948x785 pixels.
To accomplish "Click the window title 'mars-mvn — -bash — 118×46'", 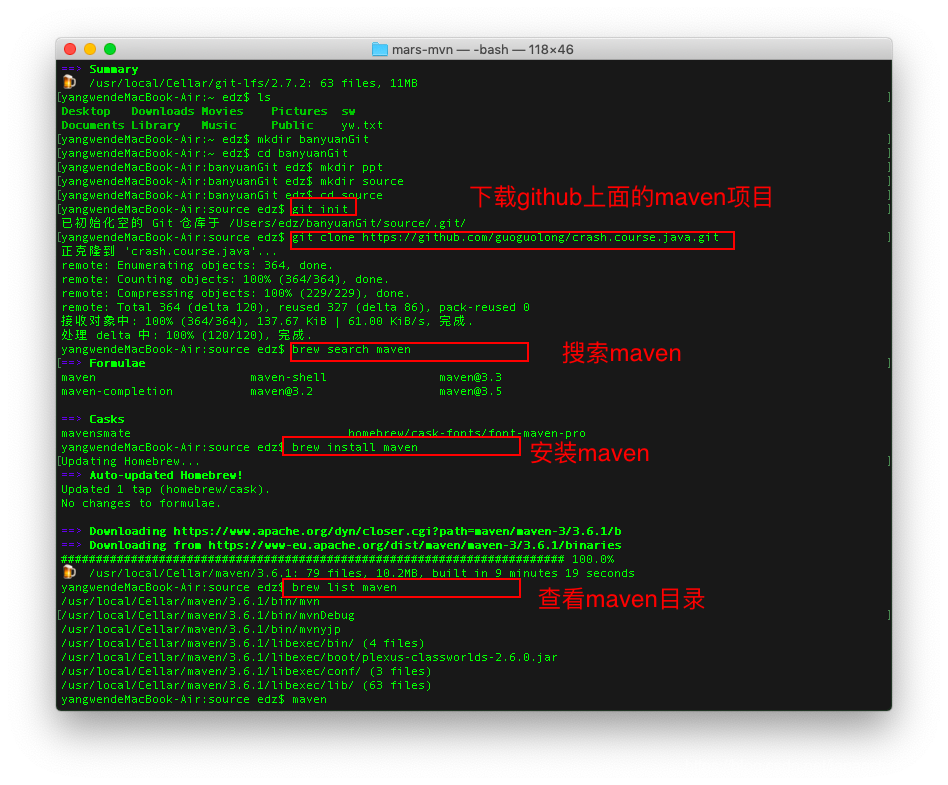I will [482, 50].
